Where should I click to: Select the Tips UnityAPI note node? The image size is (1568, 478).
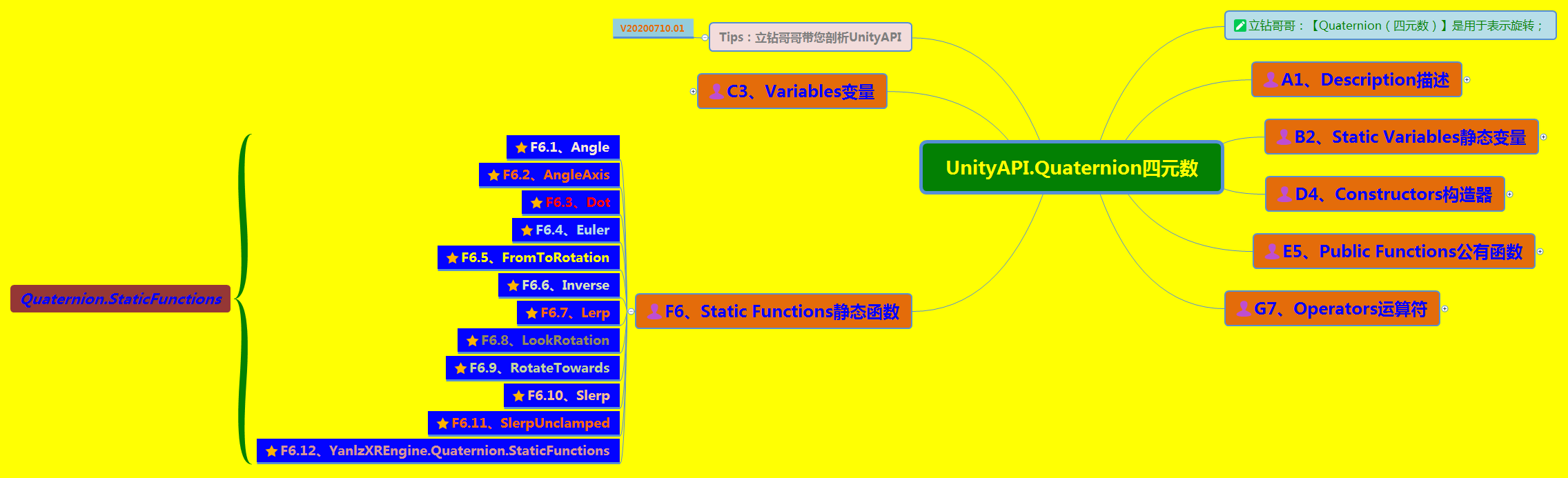[x=810, y=37]
